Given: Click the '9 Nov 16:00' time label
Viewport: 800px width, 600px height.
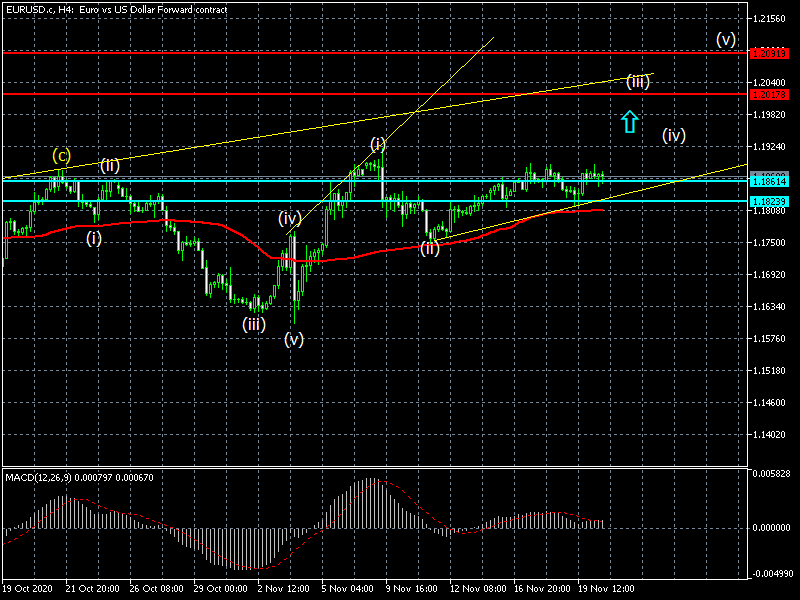Looking at the screenshot, I should pyautogui.click(x=412, y=588).
